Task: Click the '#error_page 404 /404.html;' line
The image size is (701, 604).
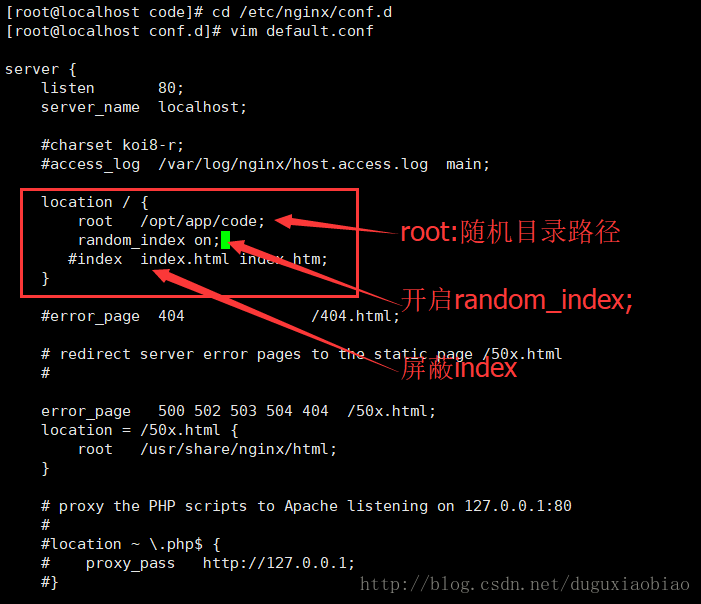Action: click(220, 317)
